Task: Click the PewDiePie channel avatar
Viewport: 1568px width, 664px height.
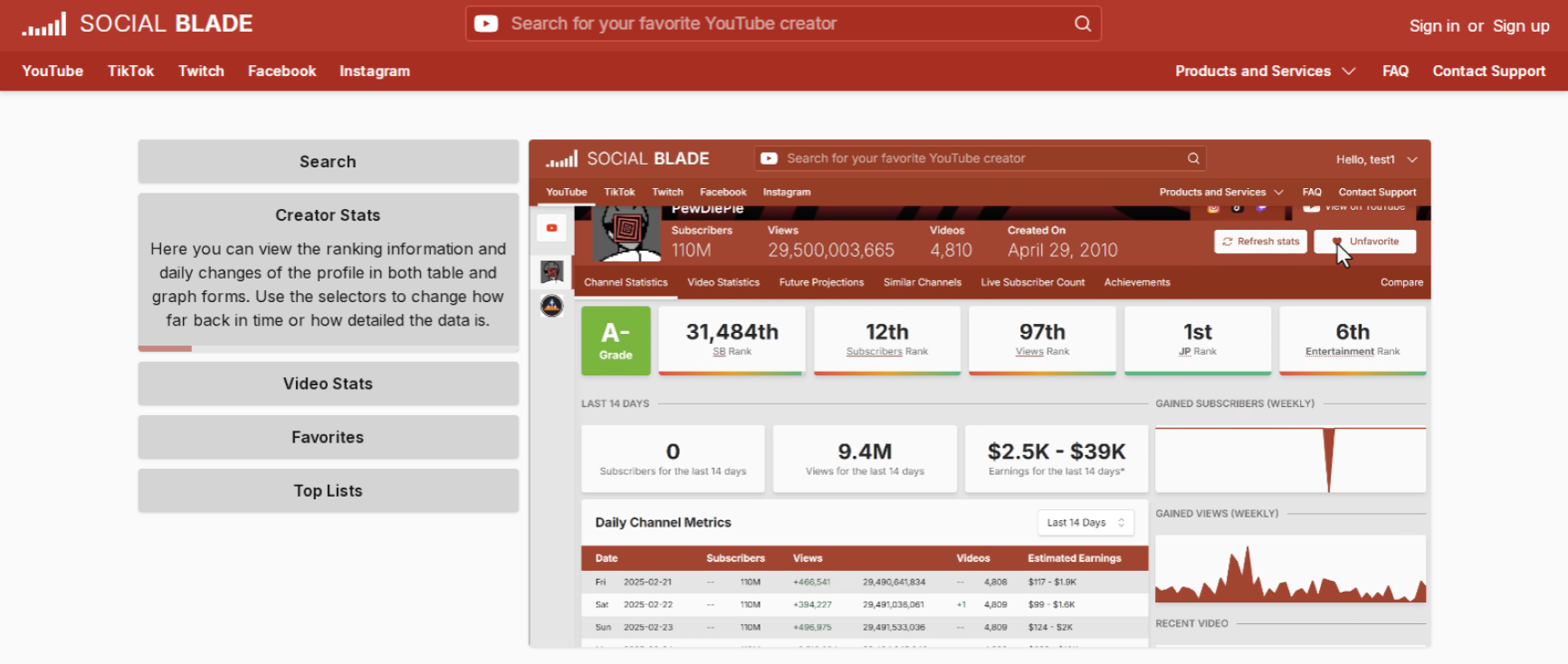Action: point(626,233)
